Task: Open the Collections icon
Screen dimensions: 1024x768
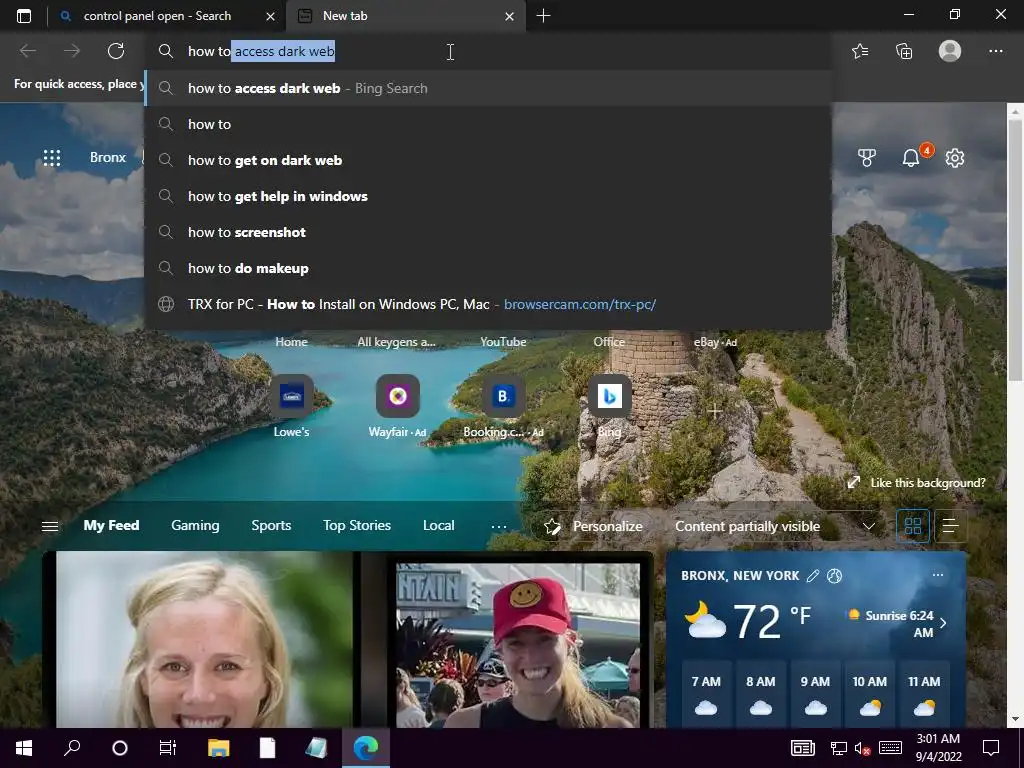Action: click(x=904, y=51)
